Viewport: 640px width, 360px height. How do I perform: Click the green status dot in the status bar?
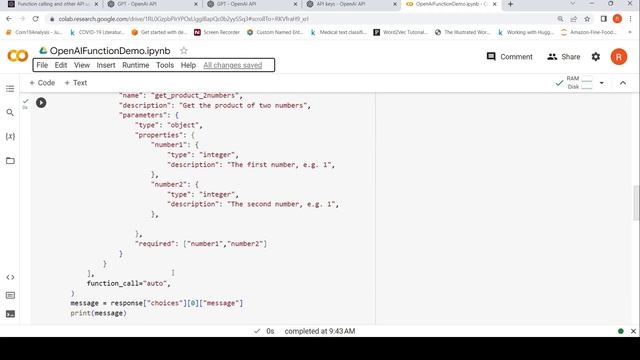click(621, 331)
